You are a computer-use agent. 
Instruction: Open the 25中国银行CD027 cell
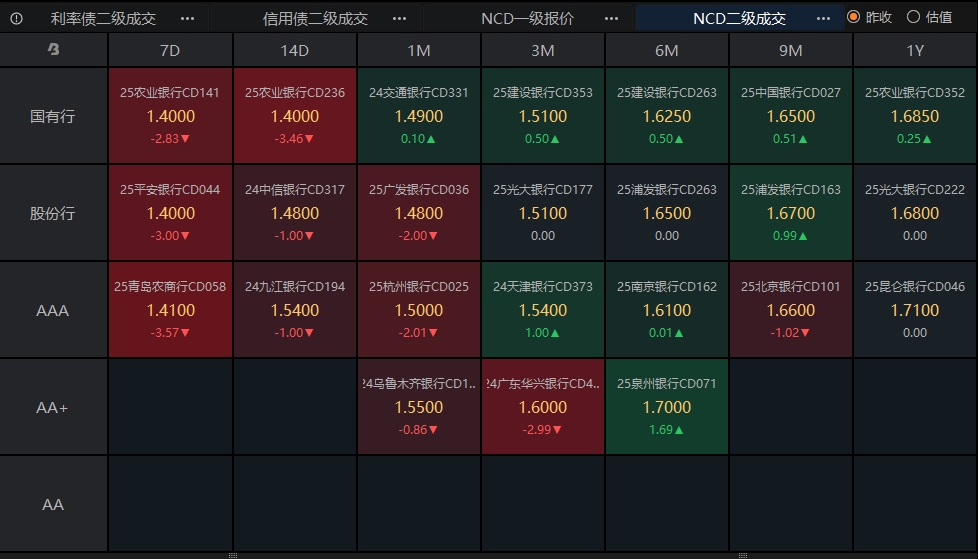click(791, 116)
